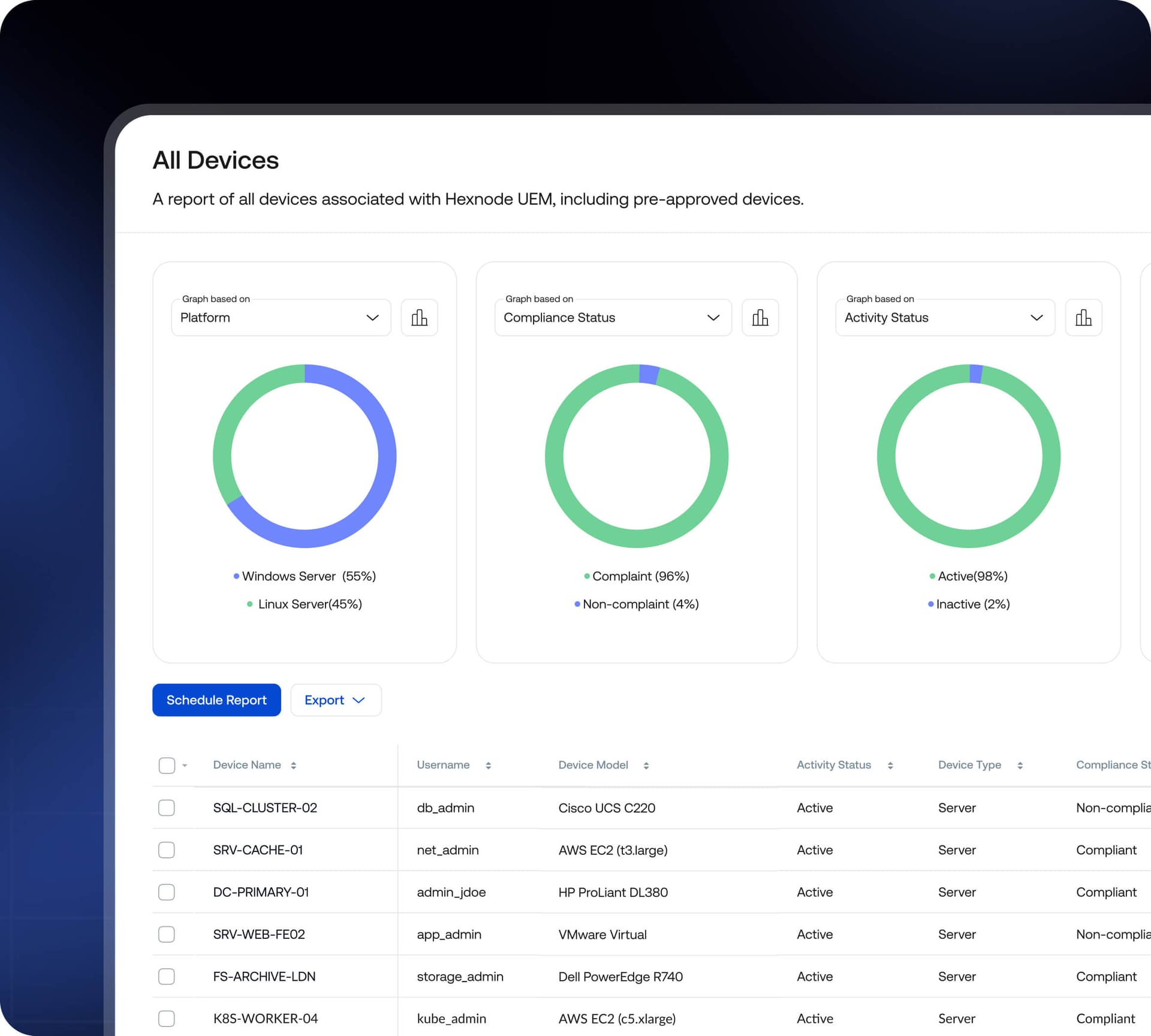Toggle the select-all devices checkbox
The width and height of the screenshot is (1151, 1036).
coord(167,765)
